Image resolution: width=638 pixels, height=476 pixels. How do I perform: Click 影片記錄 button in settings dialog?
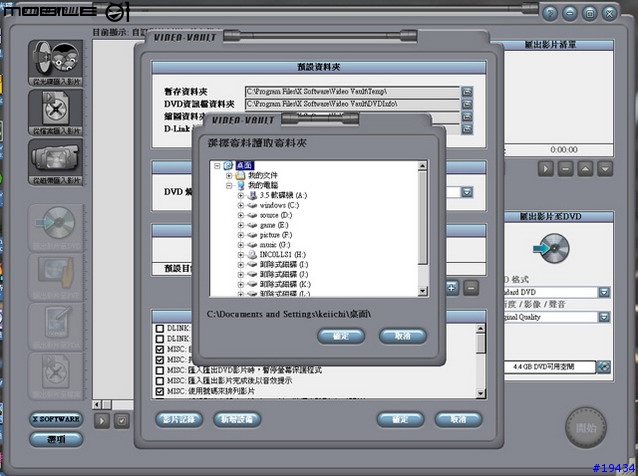click(x=179, y=419)
